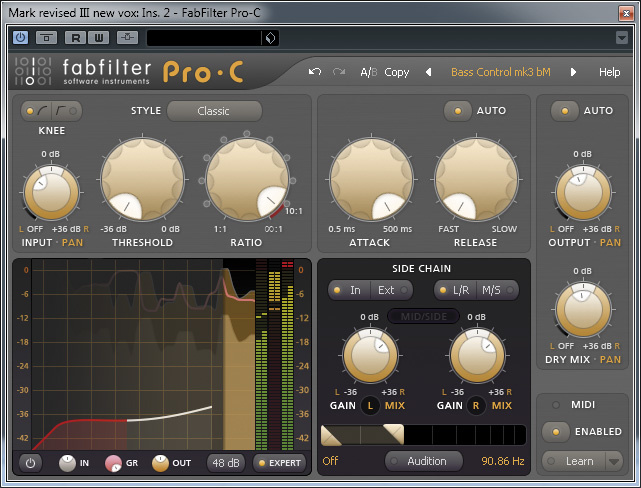This screenshot has height=488, width=641.
Task: Click the W automation write button
Action: point(99,38)
